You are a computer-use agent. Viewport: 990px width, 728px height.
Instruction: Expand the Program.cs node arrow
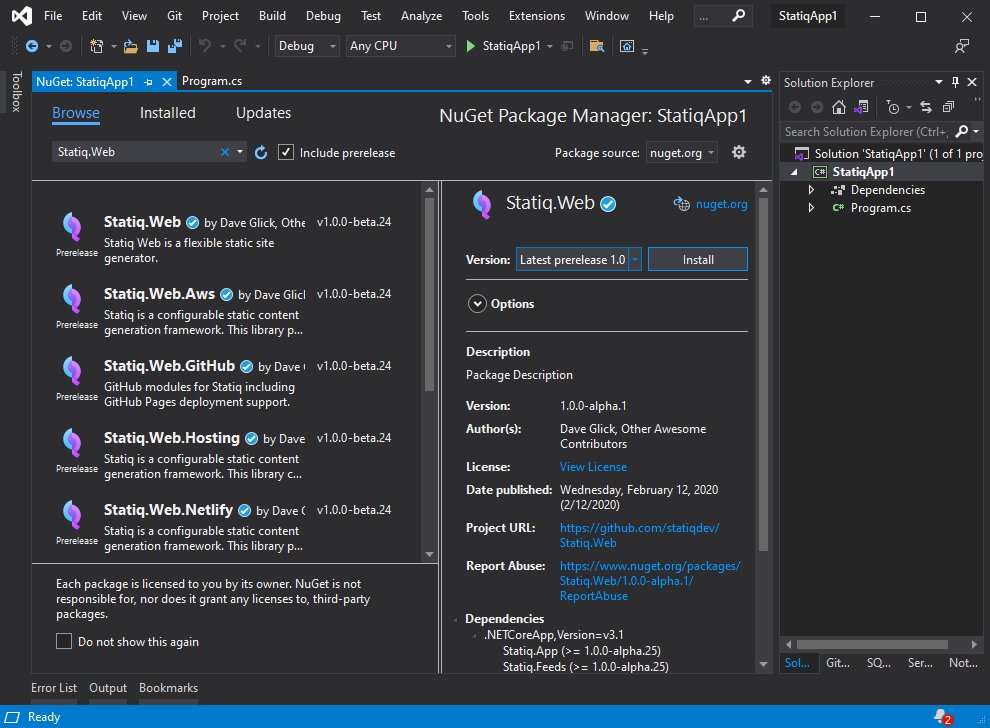(x=811, y=208)
